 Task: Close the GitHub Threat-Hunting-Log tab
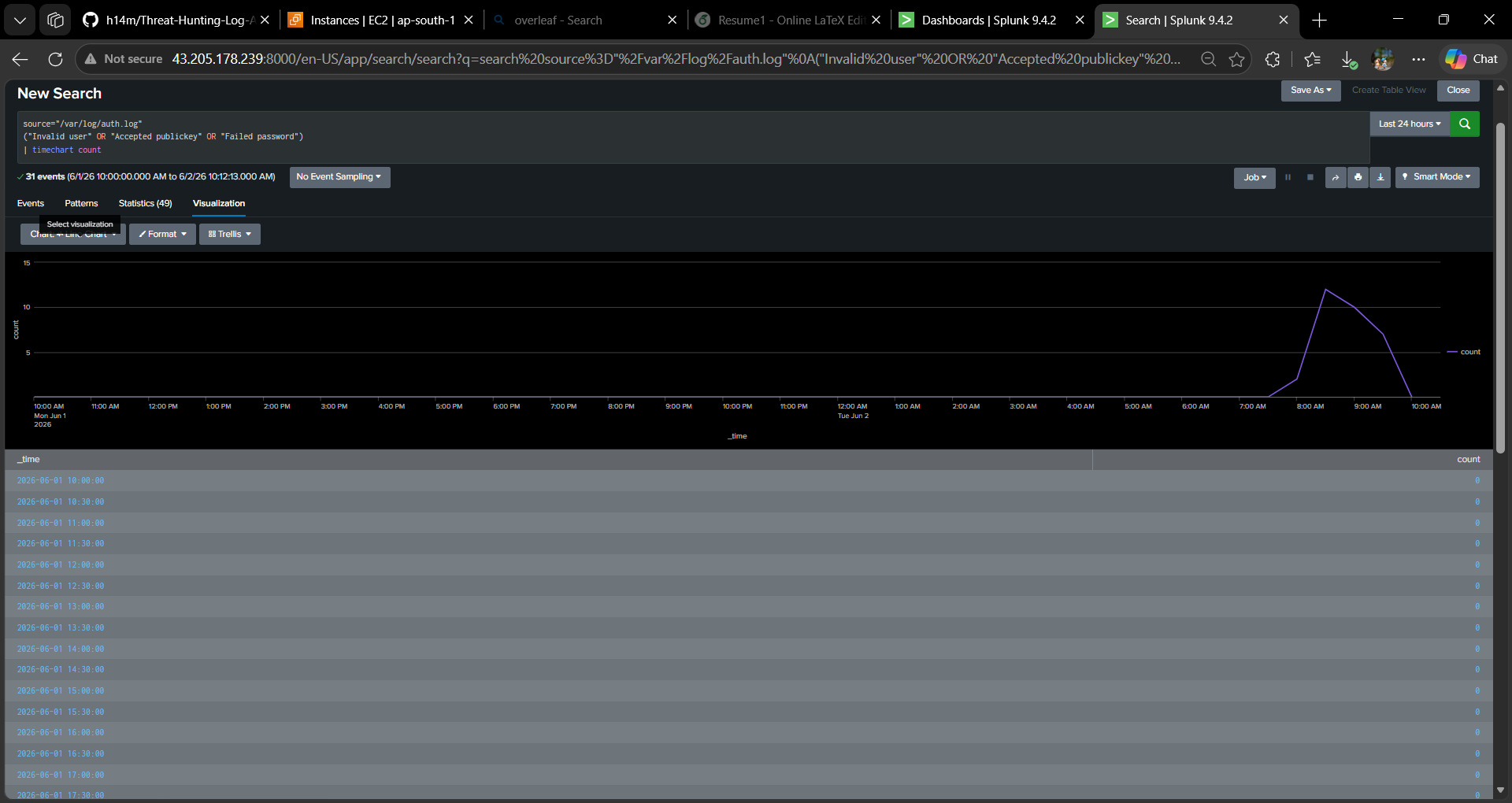pos(265,20)
